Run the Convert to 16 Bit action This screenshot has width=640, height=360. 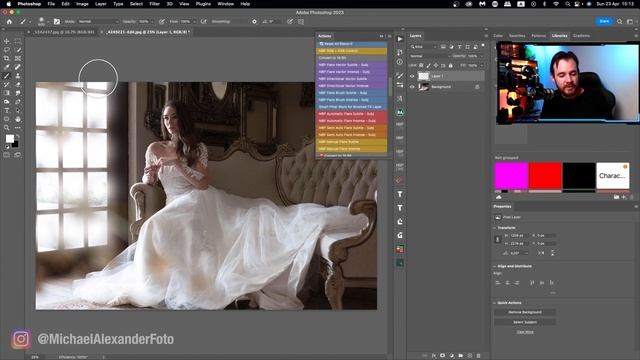pos(351,58)
